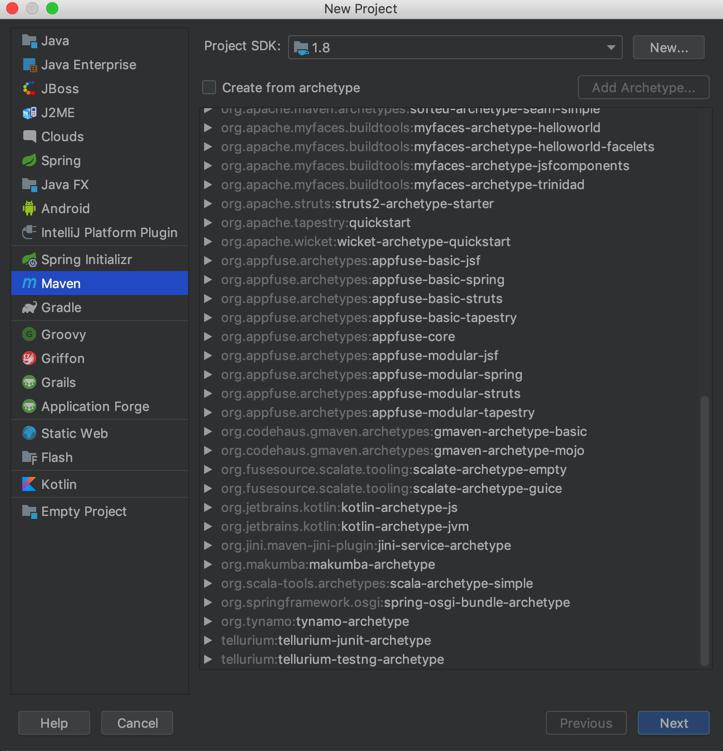The height and width of the screenshot is (751, 723).
Task: Expand myfaces-archetype-helloworld-facelets node
Action: 208,147
